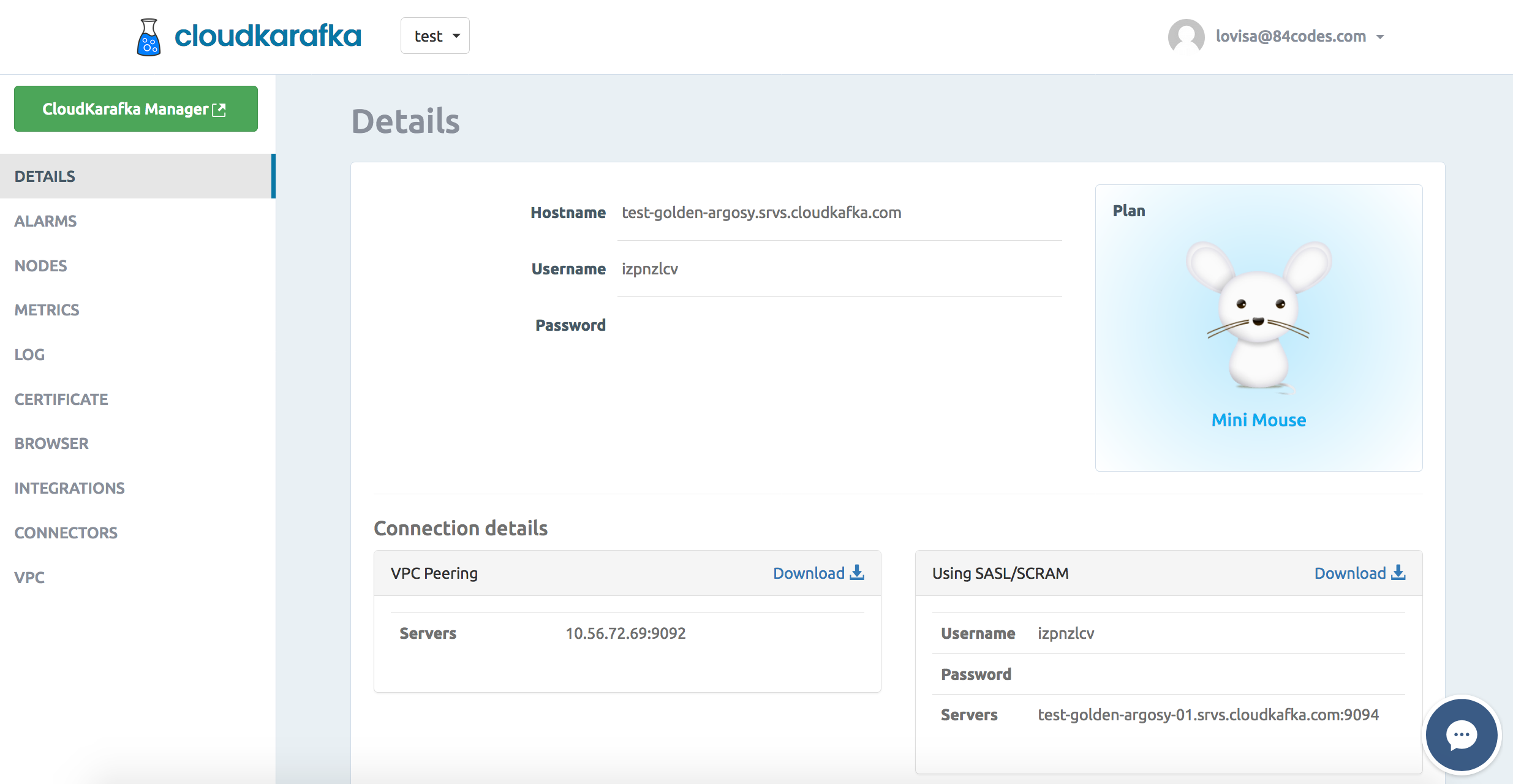1513x784 pixels.
Task: Open VPC settings in sidebar
Action: tap(29, 578)
